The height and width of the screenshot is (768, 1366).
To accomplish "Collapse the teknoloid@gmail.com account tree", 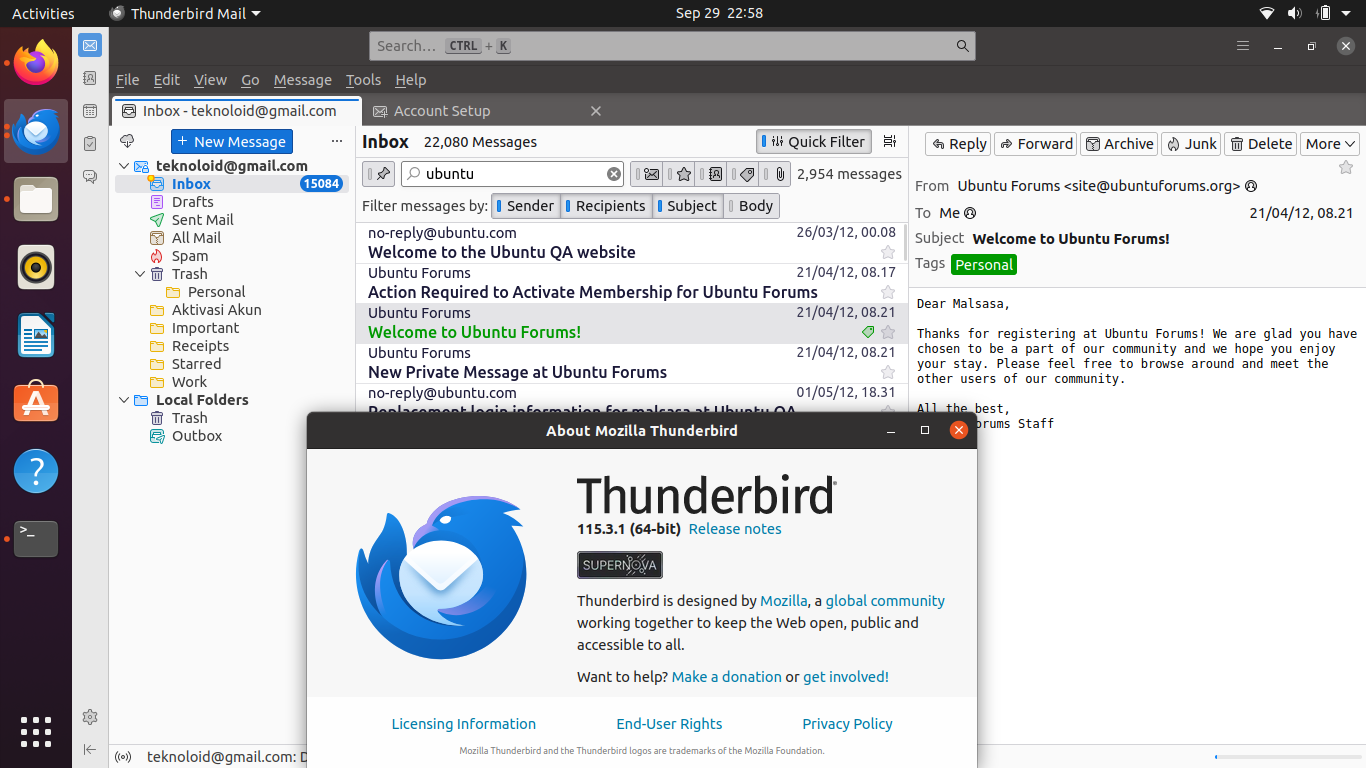I will click(124, 166).
